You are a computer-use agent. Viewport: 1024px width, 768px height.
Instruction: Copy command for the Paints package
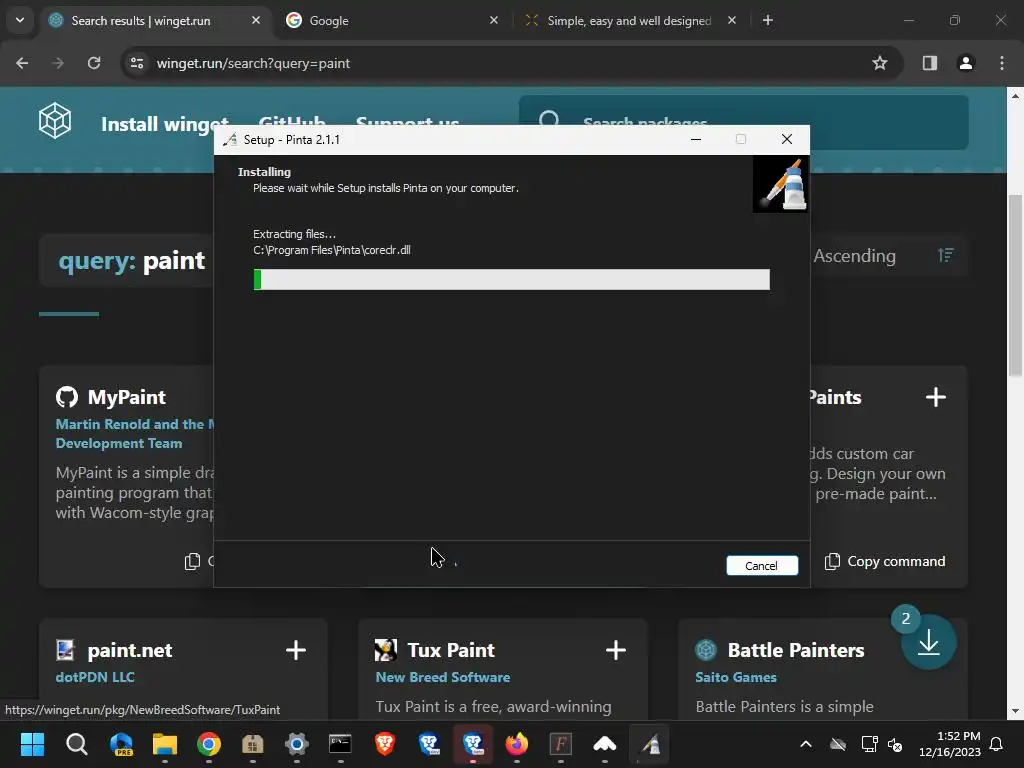point(885,562)
